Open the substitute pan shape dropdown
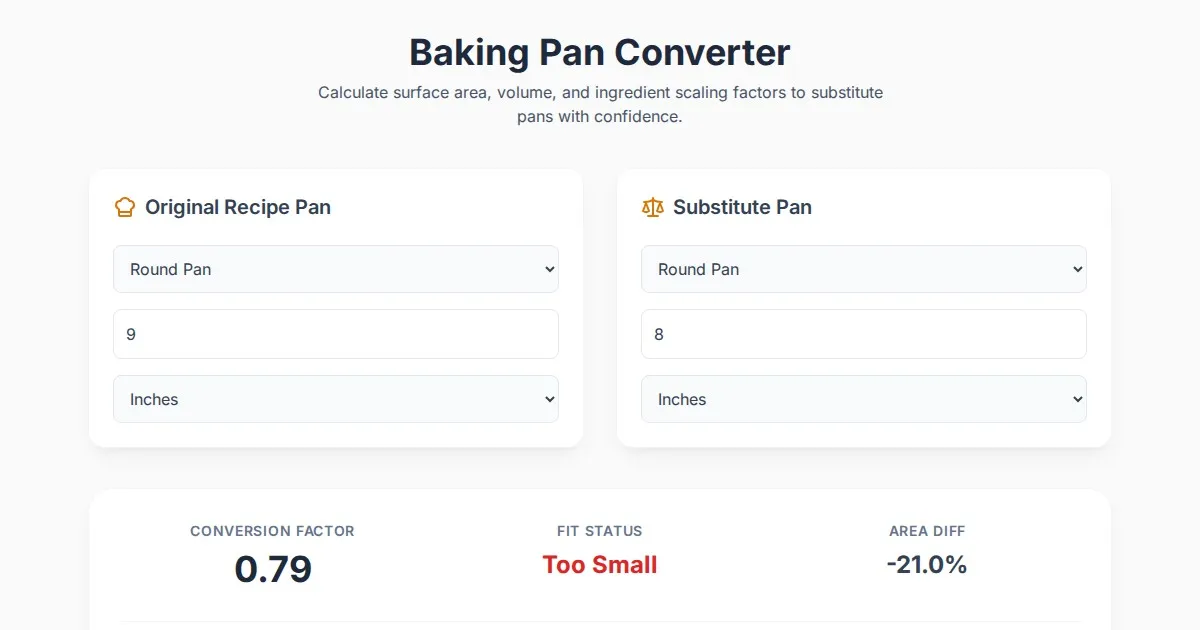This screenshot has height=630, width=1200. coord(863,269)
